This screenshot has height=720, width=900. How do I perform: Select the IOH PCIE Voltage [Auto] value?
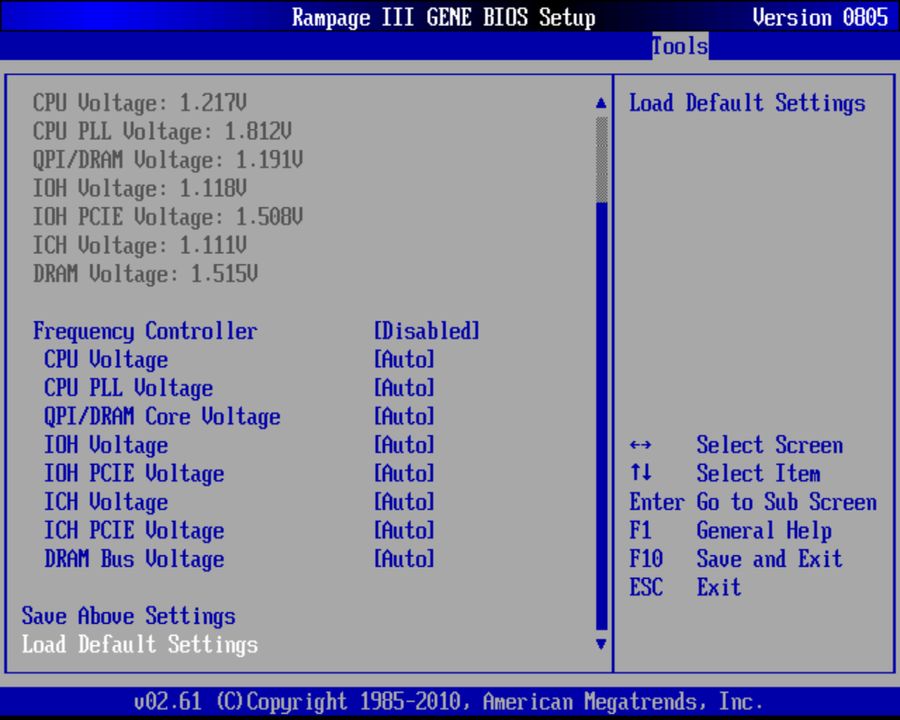coord(404,474)
